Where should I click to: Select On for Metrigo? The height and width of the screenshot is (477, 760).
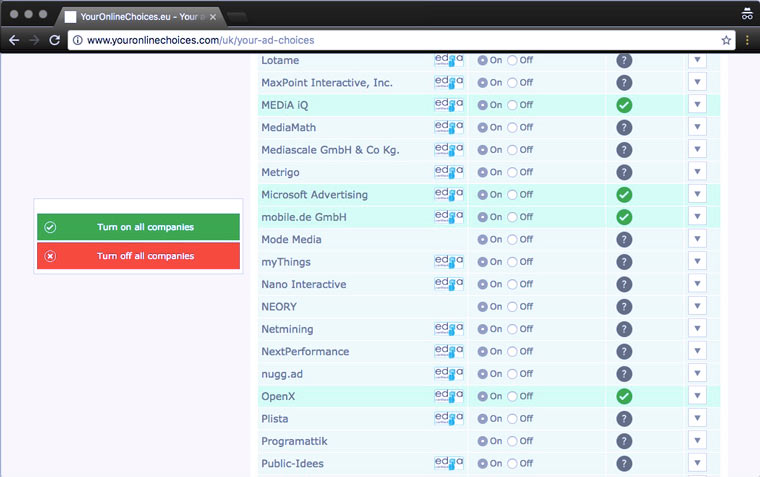pos(482,172)
